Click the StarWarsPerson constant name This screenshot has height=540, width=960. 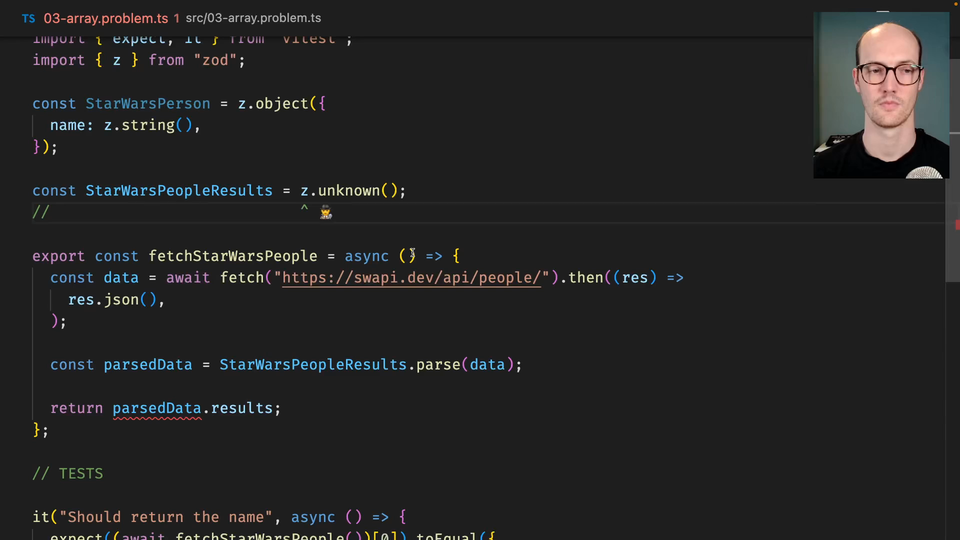pos(147,103)
